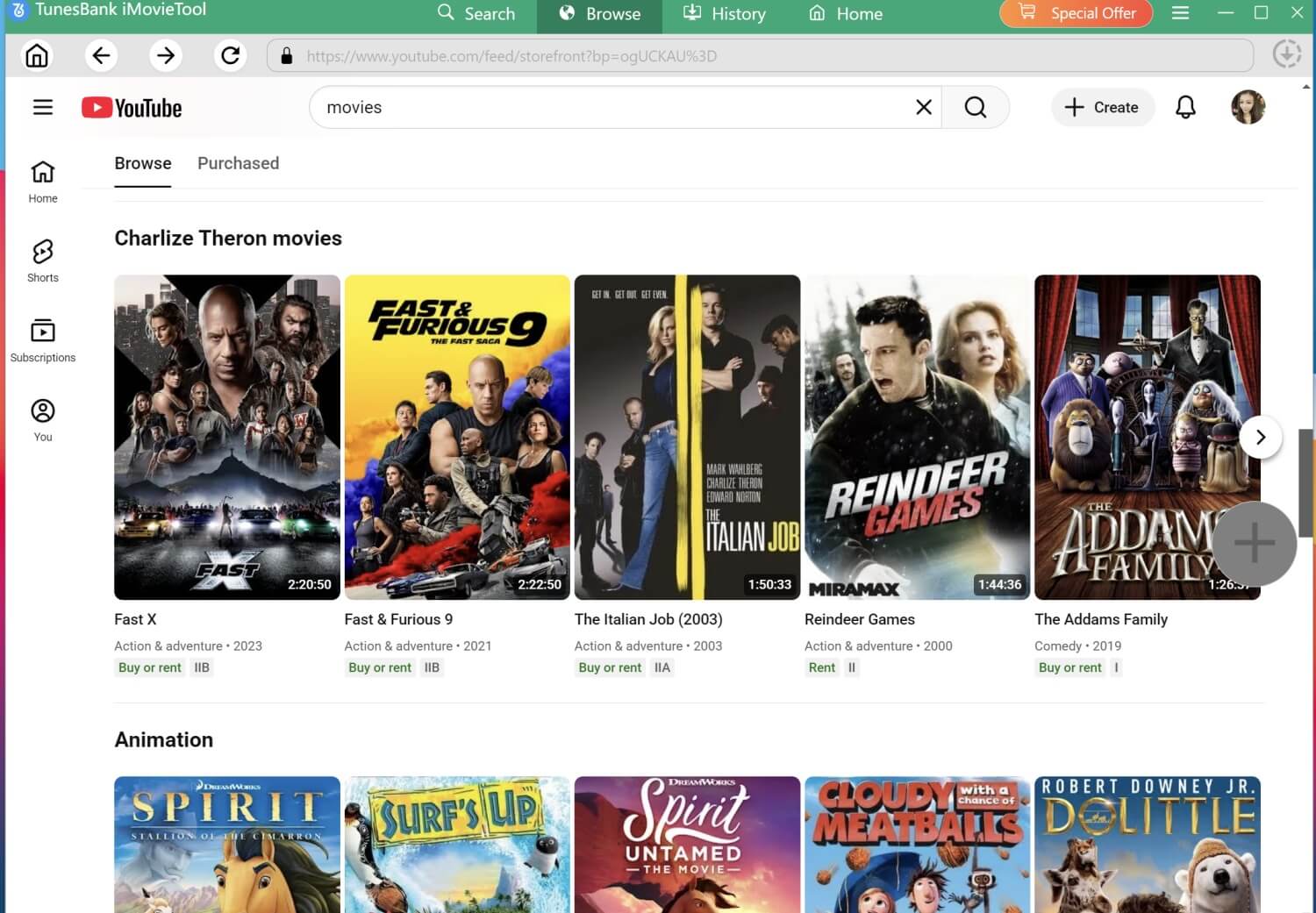This screenshot has height=913, width=1316.
Task: Reload the page with refresh icon
Action: click(230, 56)
